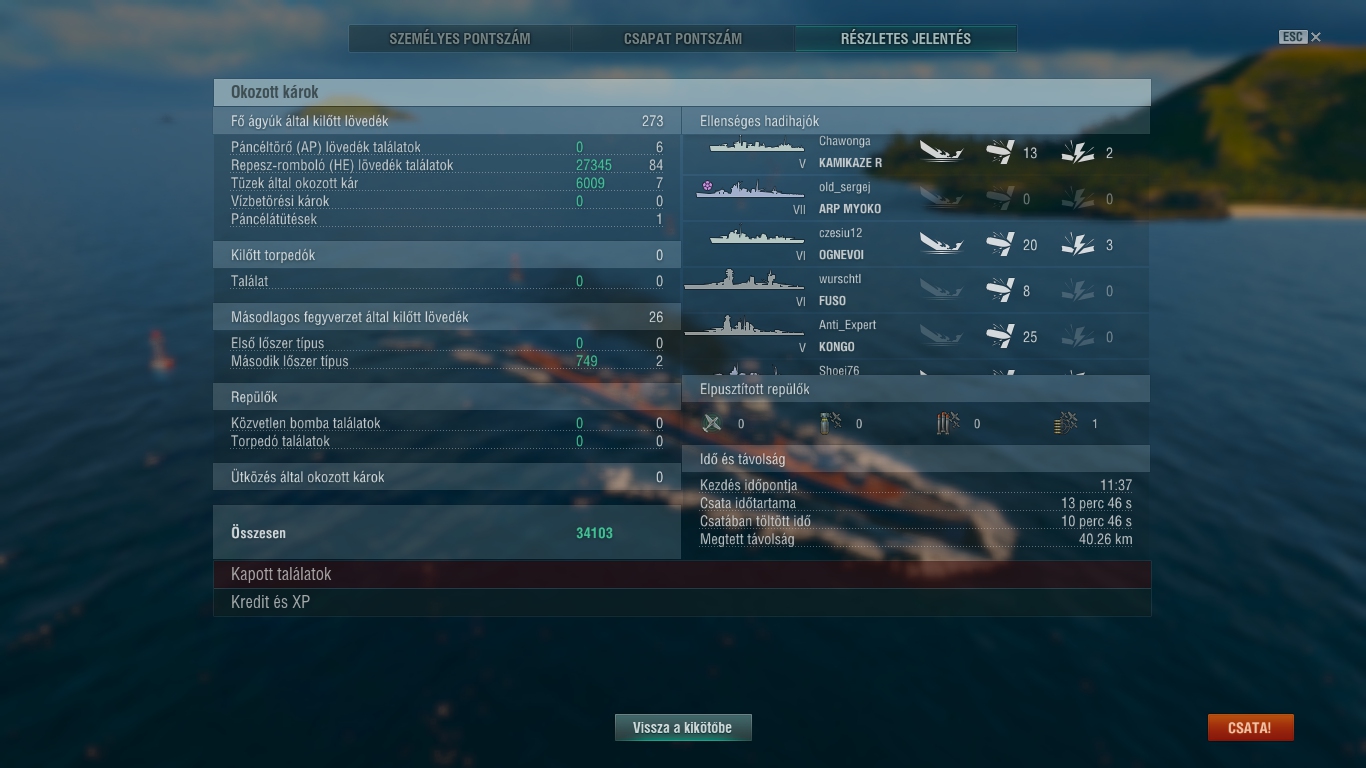
Task: Expand the Kapott találatok section
Action: [x=682, y=574]
